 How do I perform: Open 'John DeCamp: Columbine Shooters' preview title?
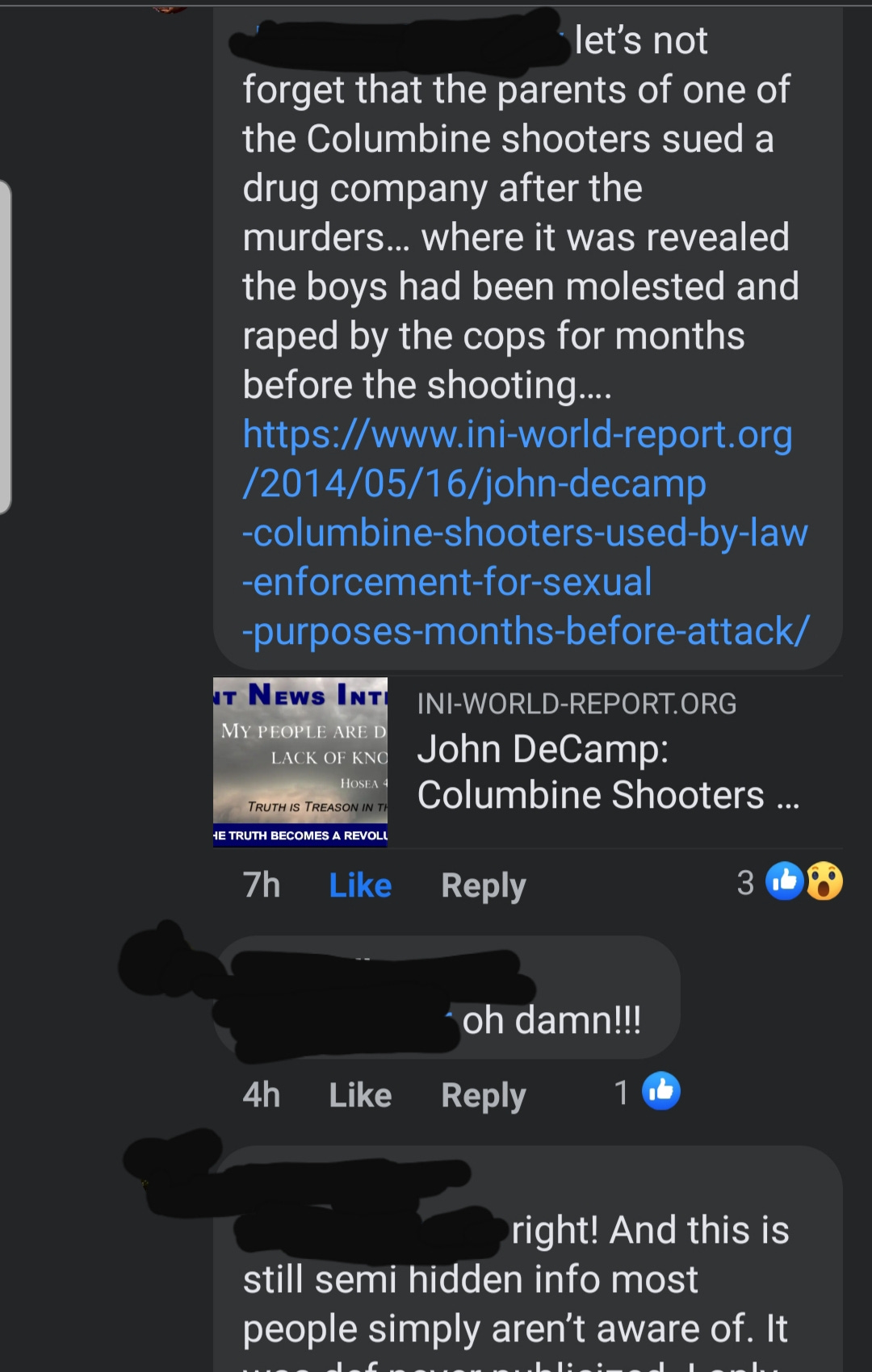[607, 772]
